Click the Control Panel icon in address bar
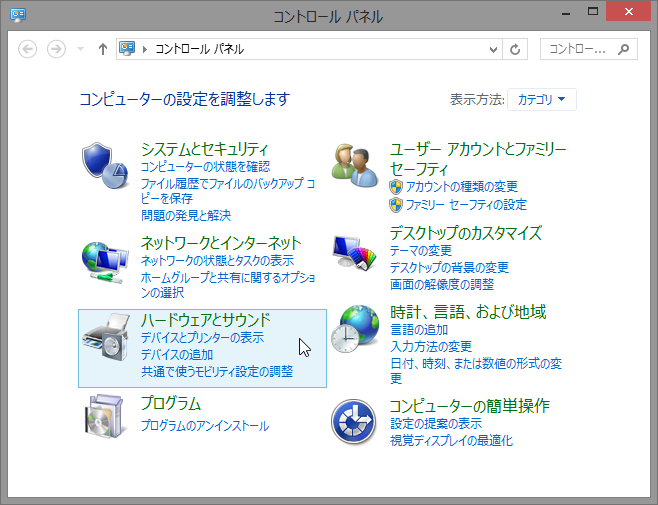The width and height of the screenshot is (658, 505). click(127, 49)
